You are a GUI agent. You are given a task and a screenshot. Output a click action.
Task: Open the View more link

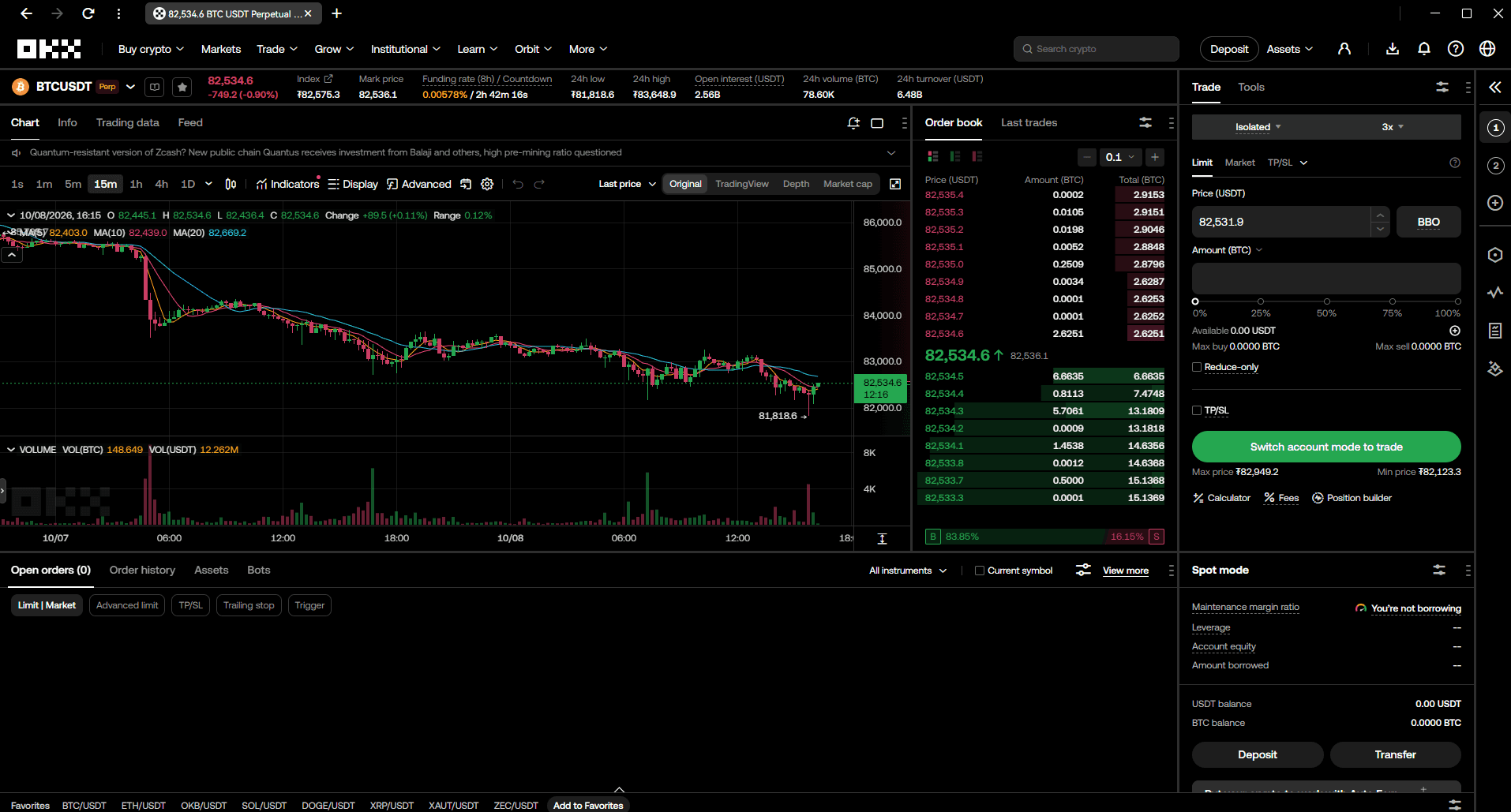click(1126, 571)
